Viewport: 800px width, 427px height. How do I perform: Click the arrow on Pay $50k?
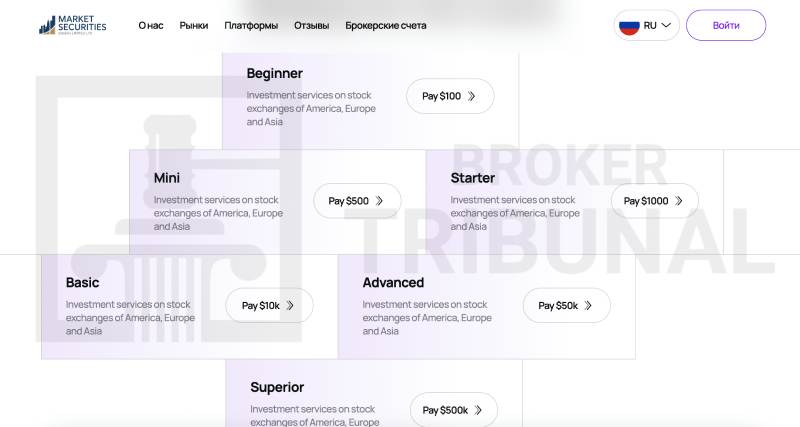point(588,306)
